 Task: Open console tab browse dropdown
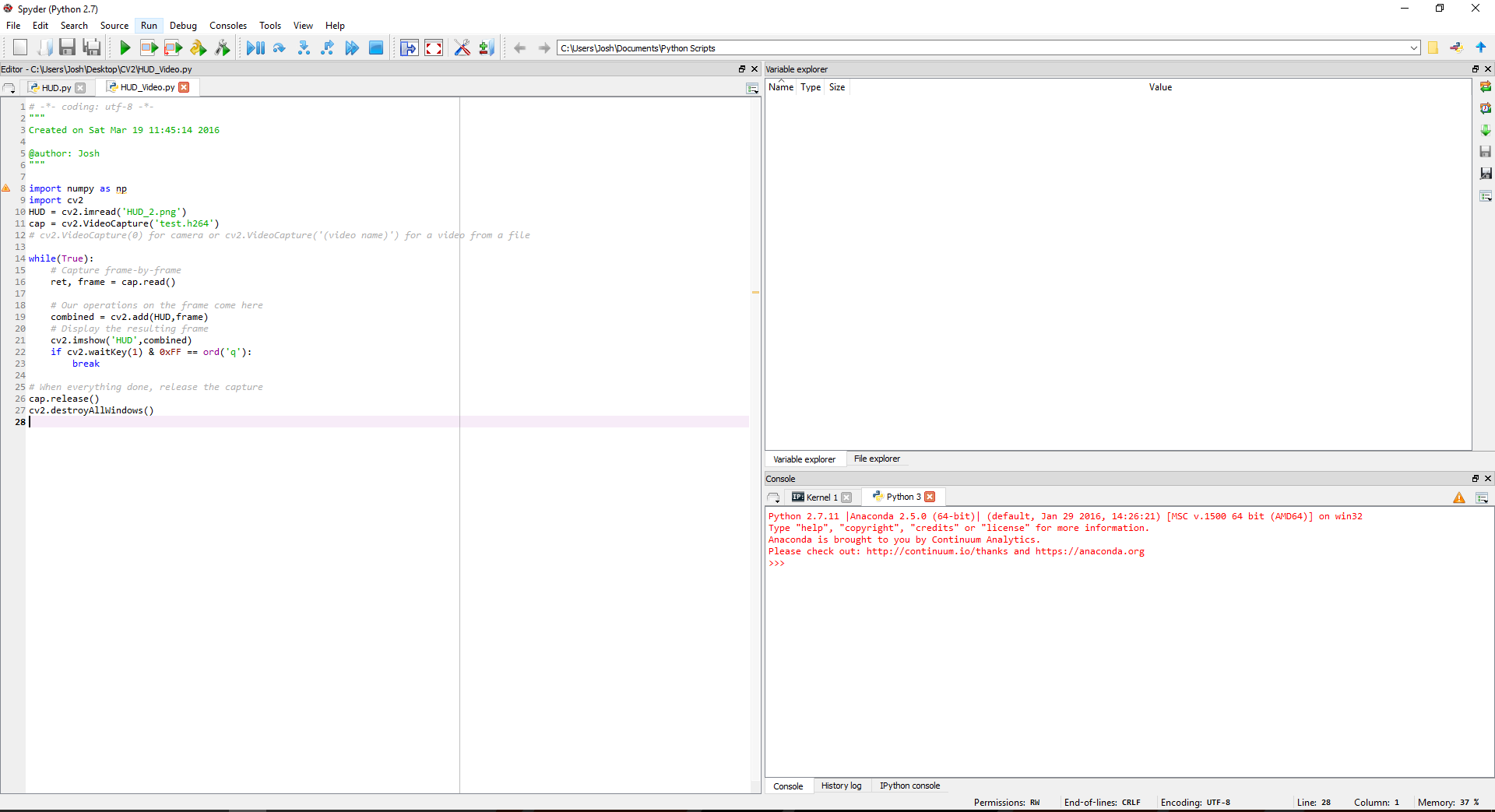773,498
